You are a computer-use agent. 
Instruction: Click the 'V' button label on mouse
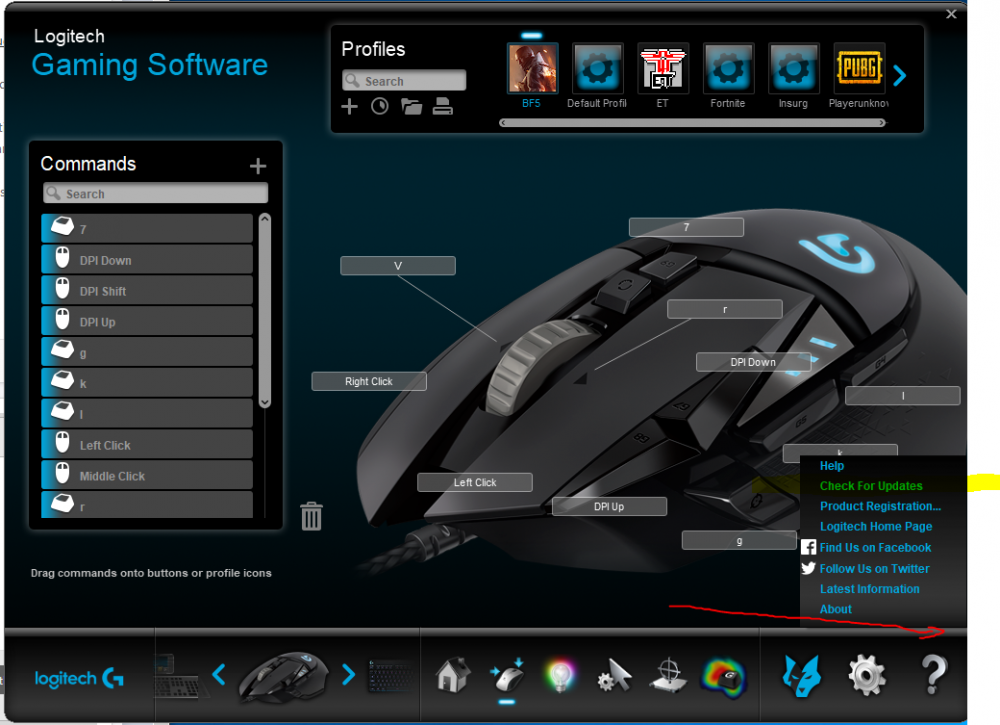[398, 266]
